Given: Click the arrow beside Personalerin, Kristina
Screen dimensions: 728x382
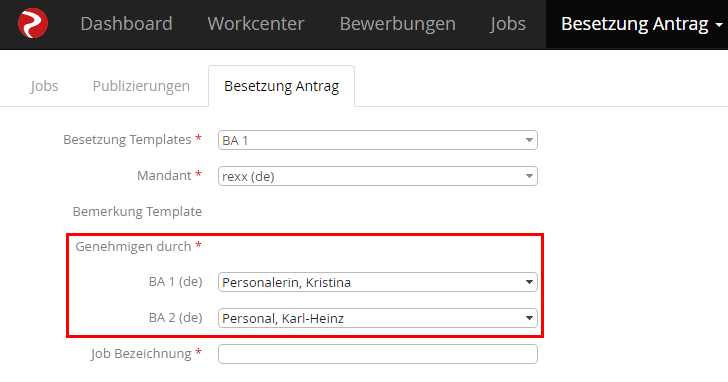Looking at the screenshot, I should click(x=529, y=282).
